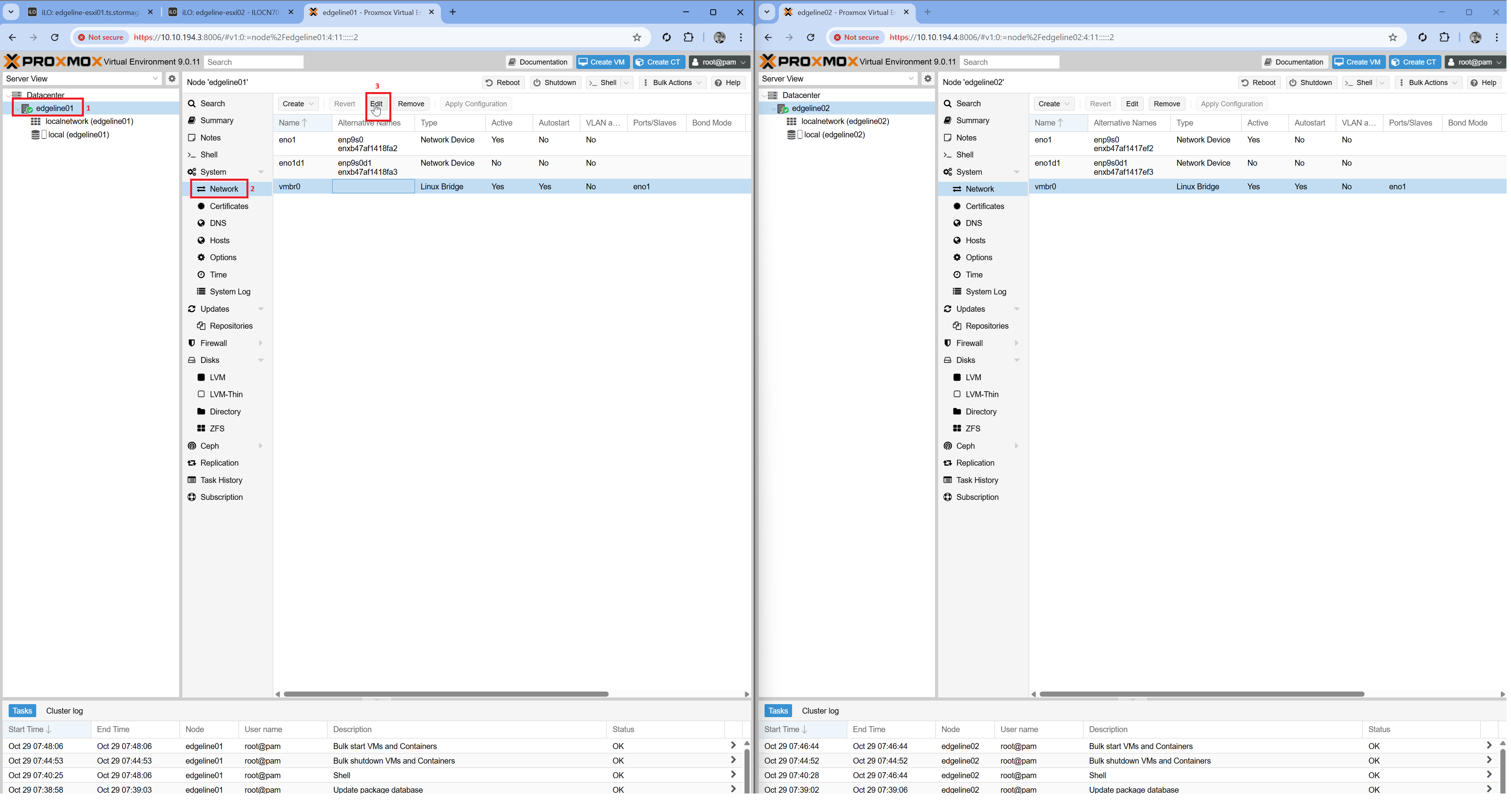Open LVM-Thin in edgeline02 menu
1511x812 pixels.
(982, 394)
